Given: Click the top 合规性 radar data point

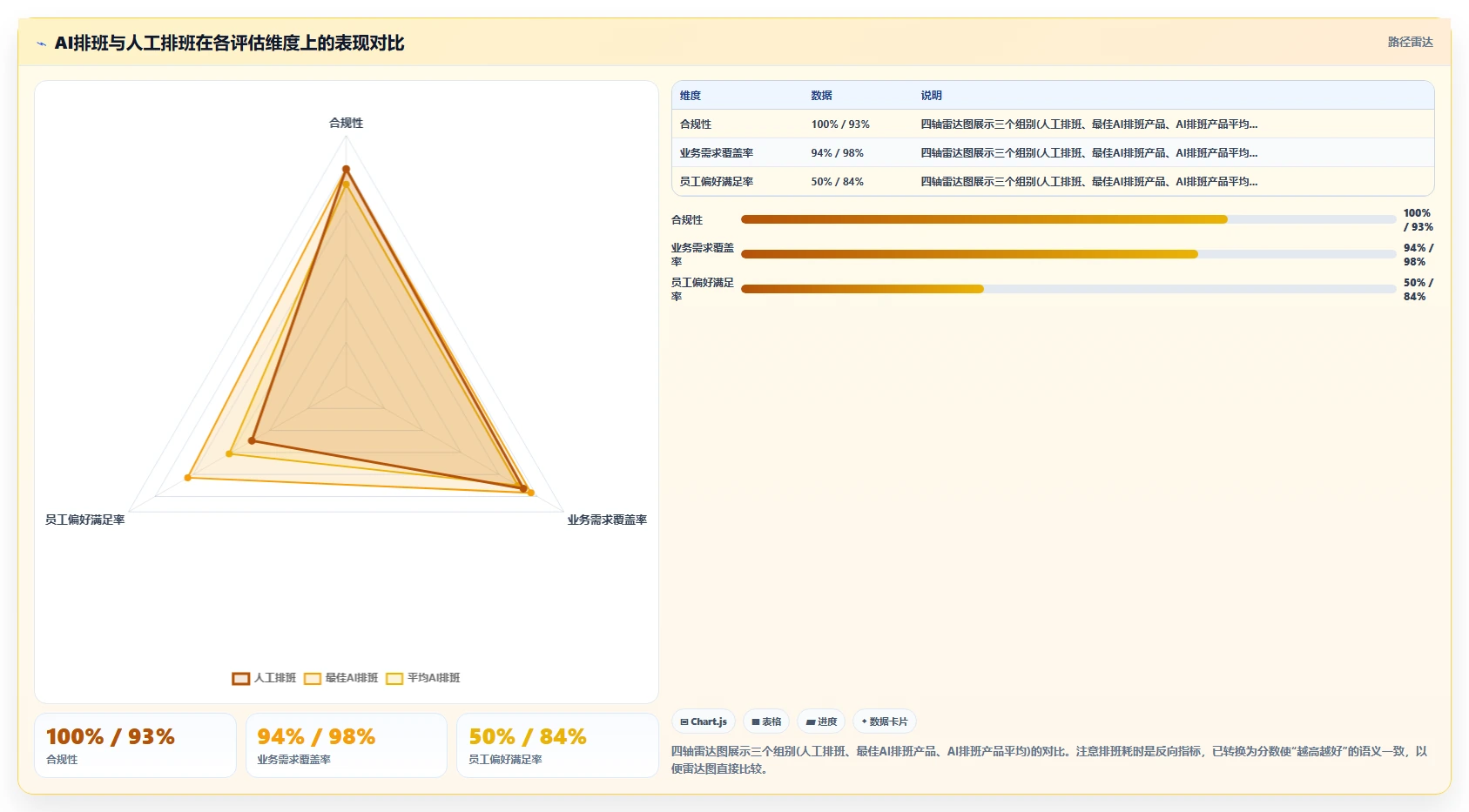Looking at the screenshot, I should point(346,169).
